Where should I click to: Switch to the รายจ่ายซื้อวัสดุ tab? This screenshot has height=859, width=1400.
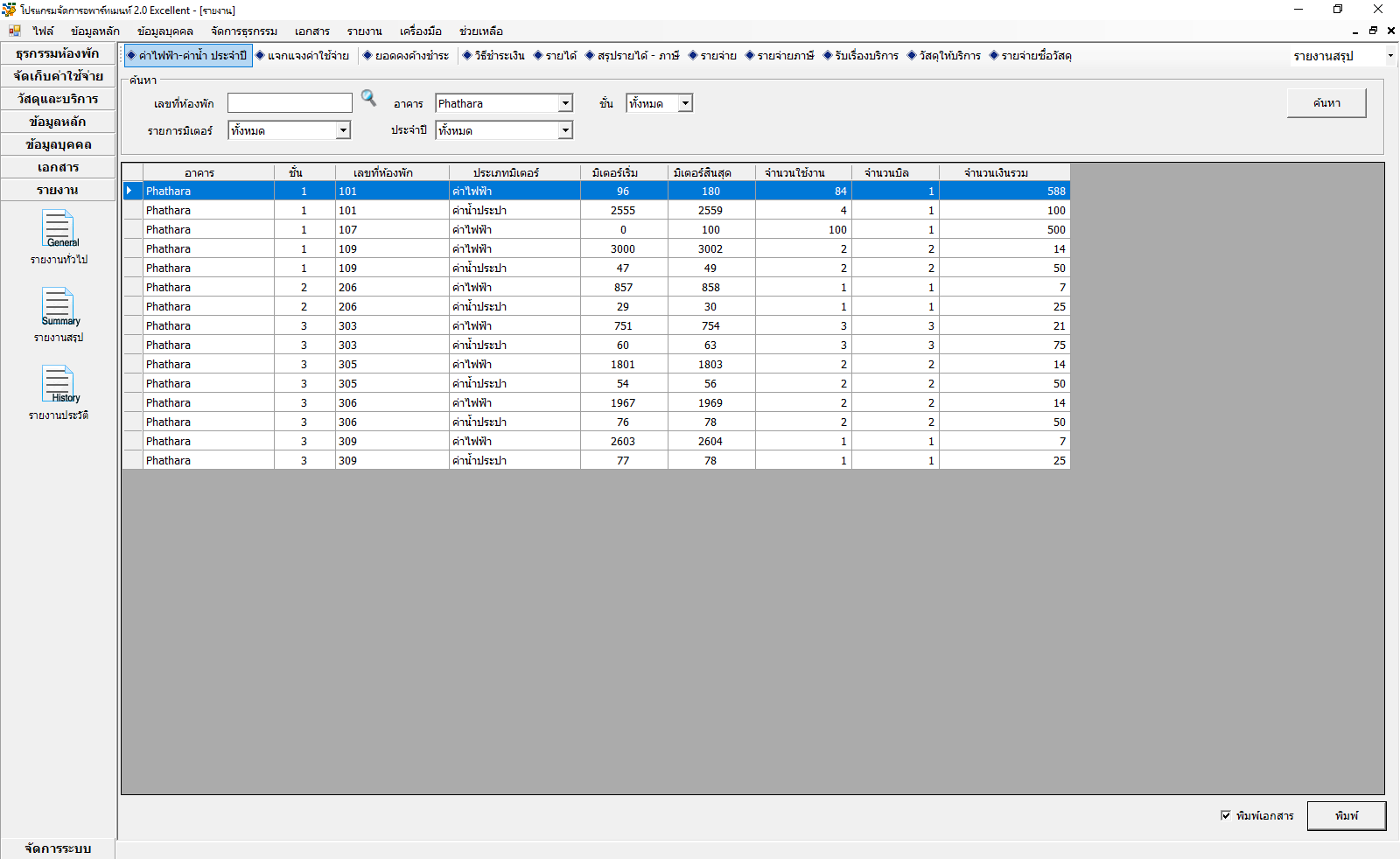(x=1031, y=55)
